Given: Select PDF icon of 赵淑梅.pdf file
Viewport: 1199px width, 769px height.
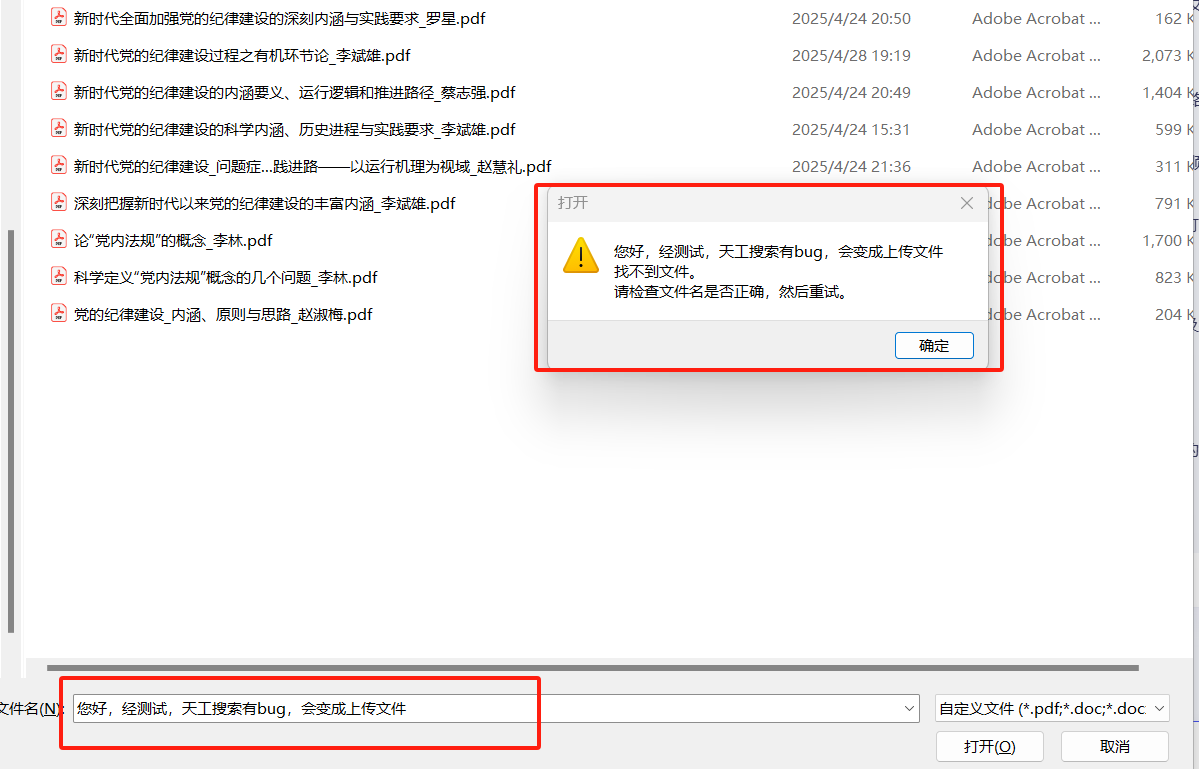Looking at the screenshot, I should [x=59, y=313].
